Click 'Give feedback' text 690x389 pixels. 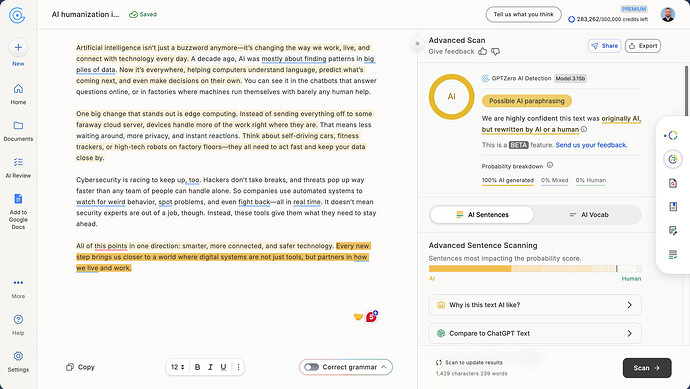[x=451, y=51]
